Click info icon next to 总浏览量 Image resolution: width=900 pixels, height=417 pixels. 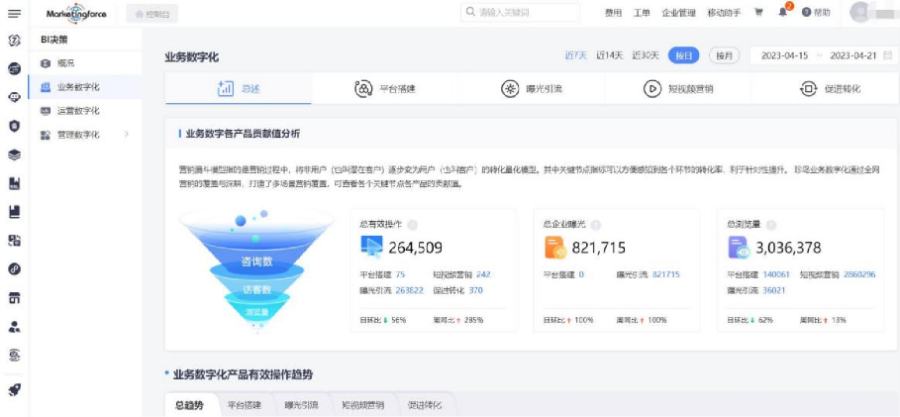click(771, 225)
